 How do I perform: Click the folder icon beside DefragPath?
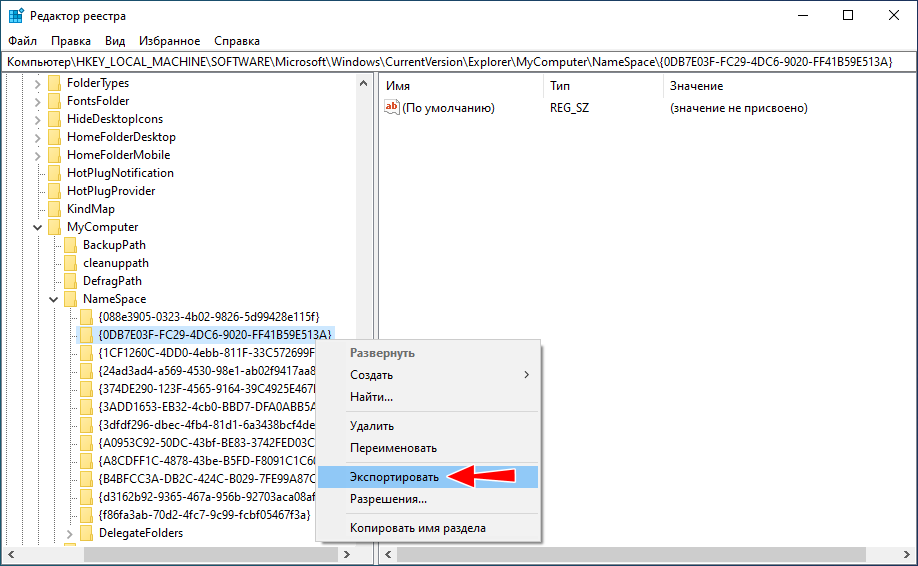pyautogui.click(x=70, y=281)
